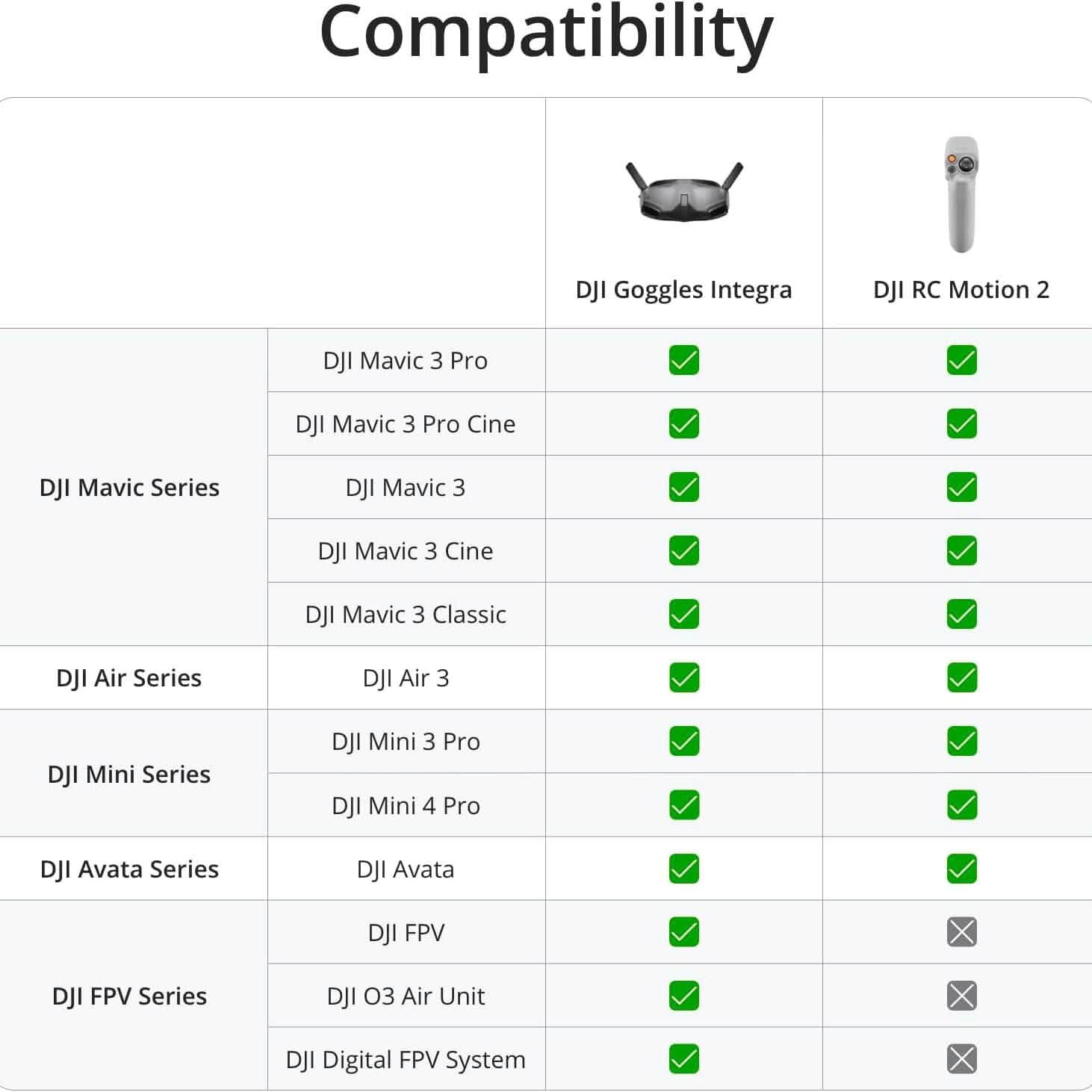
Task: Select the DJI Mavic Series category label
Action: [129, 487]
